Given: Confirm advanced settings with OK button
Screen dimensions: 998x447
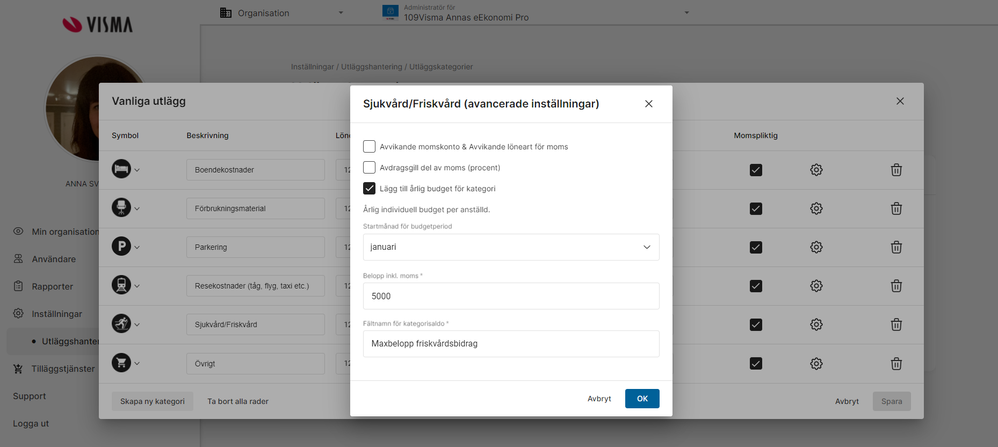Looking at the screenshot, I should point(642,398).
